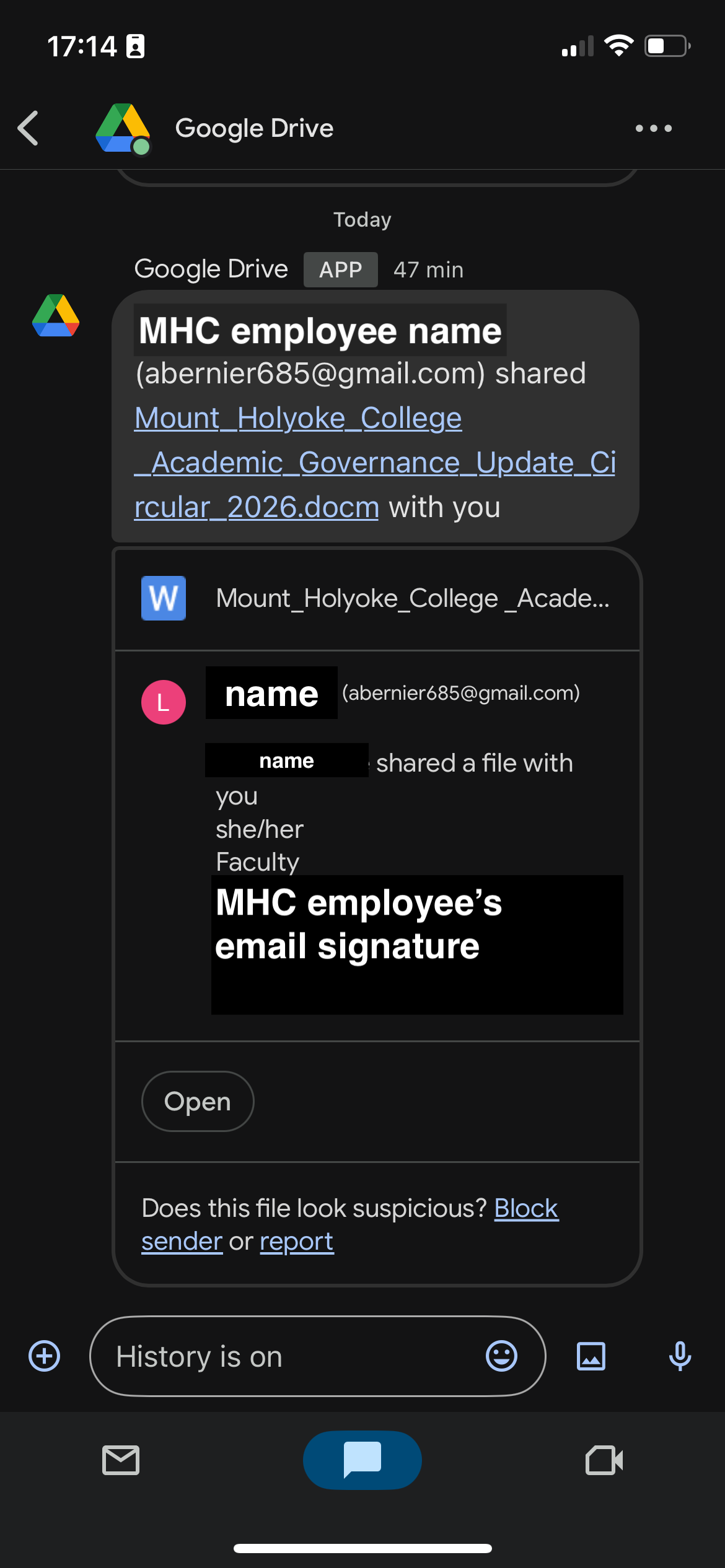The height and width of the screenshot is (1568, 725).
Task: Tap the plus icon to add an attachment
Action: (x=43, y=1356)
